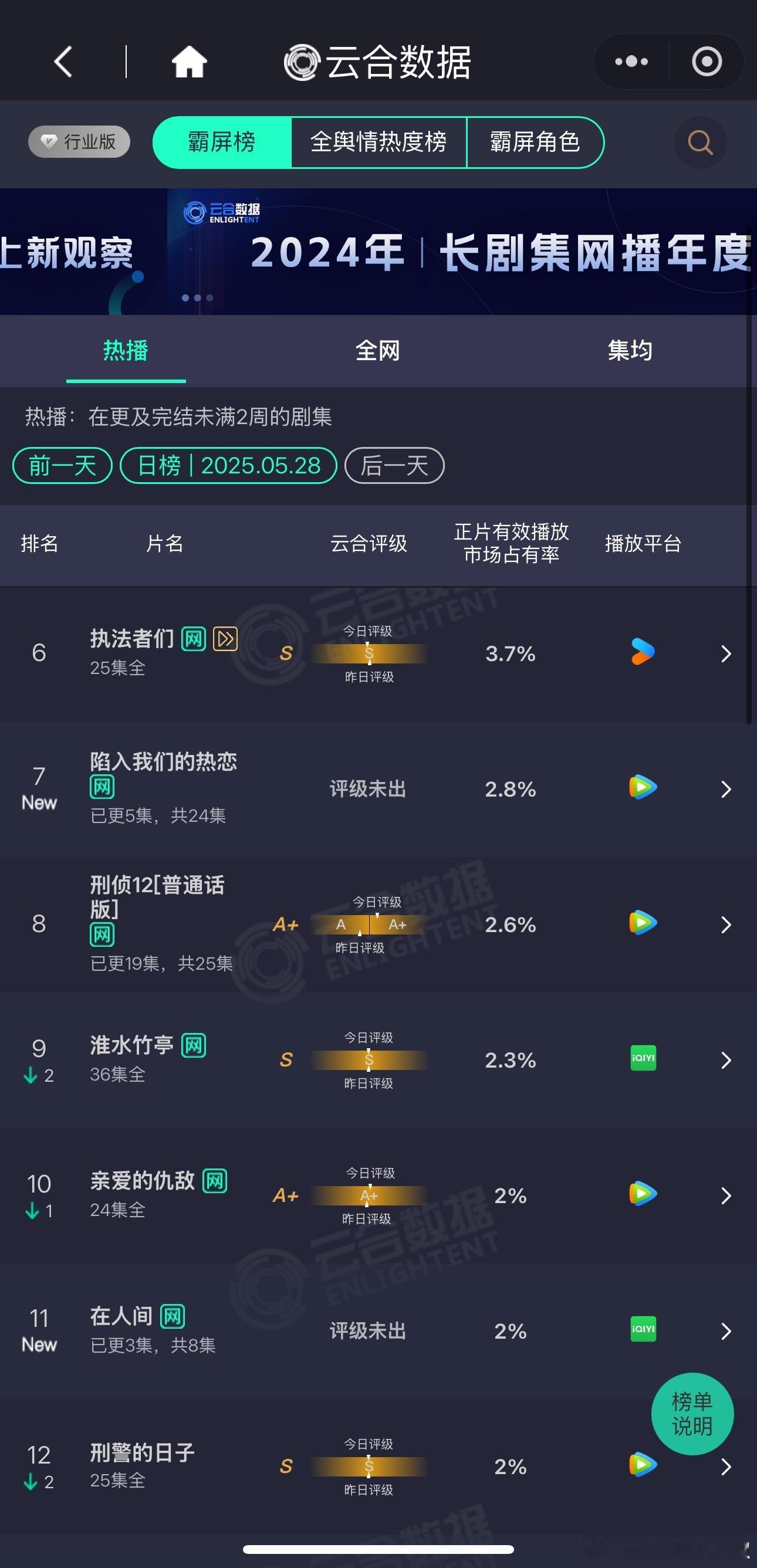The height and width of the screenshot is (1568, 757).
Task: Go to 前一天 ranking
Action: pos(63,466)
